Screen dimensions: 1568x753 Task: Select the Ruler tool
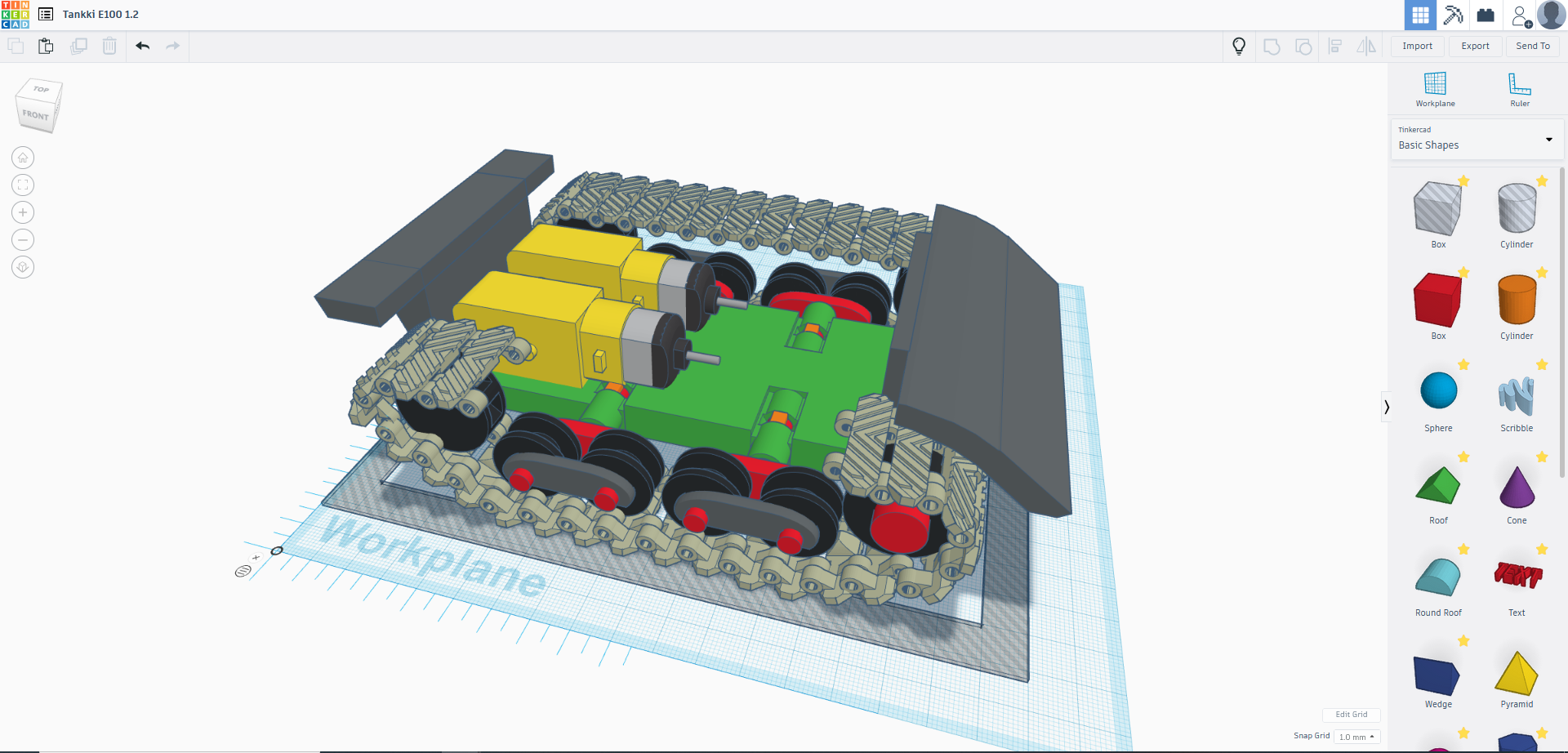pos(1520,89)
